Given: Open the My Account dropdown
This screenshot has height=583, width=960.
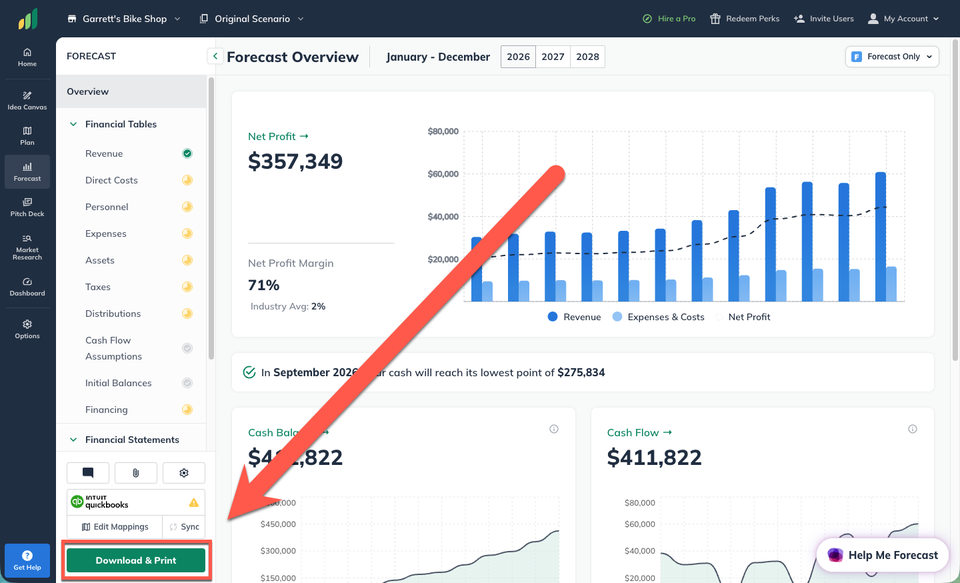Looking at the screenshot, I should [903, 19].
